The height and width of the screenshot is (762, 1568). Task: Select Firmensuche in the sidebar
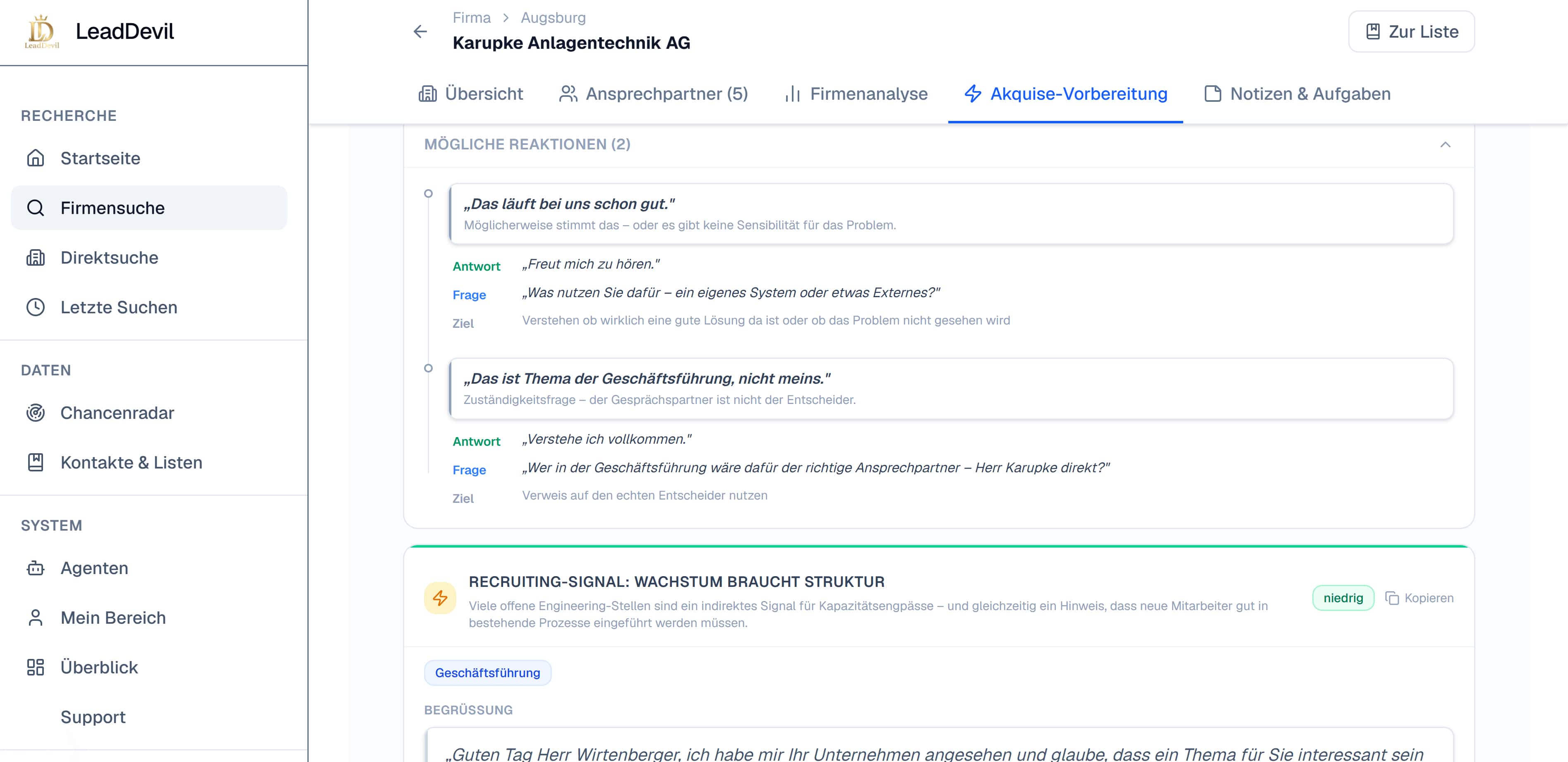(x=149, y=208)
